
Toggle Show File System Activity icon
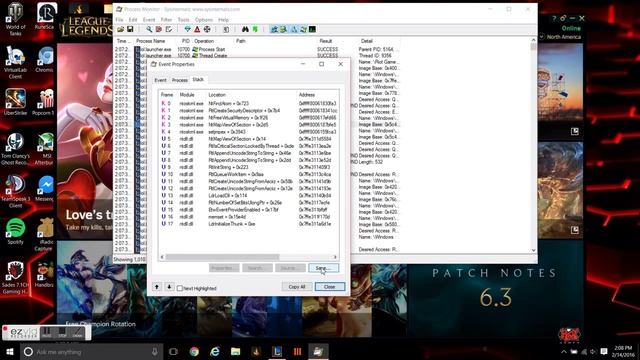(283, 29)
